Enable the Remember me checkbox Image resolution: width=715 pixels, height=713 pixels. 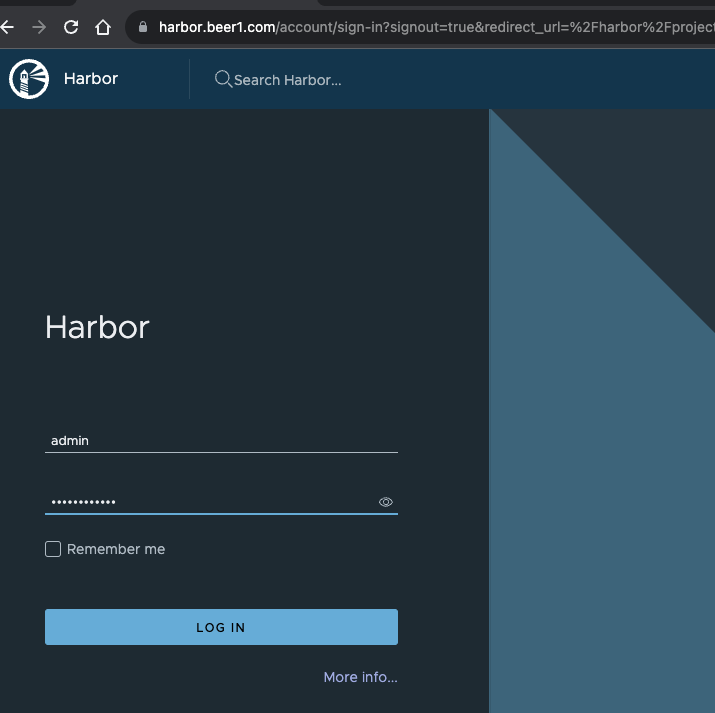click(x=53, y=549)
